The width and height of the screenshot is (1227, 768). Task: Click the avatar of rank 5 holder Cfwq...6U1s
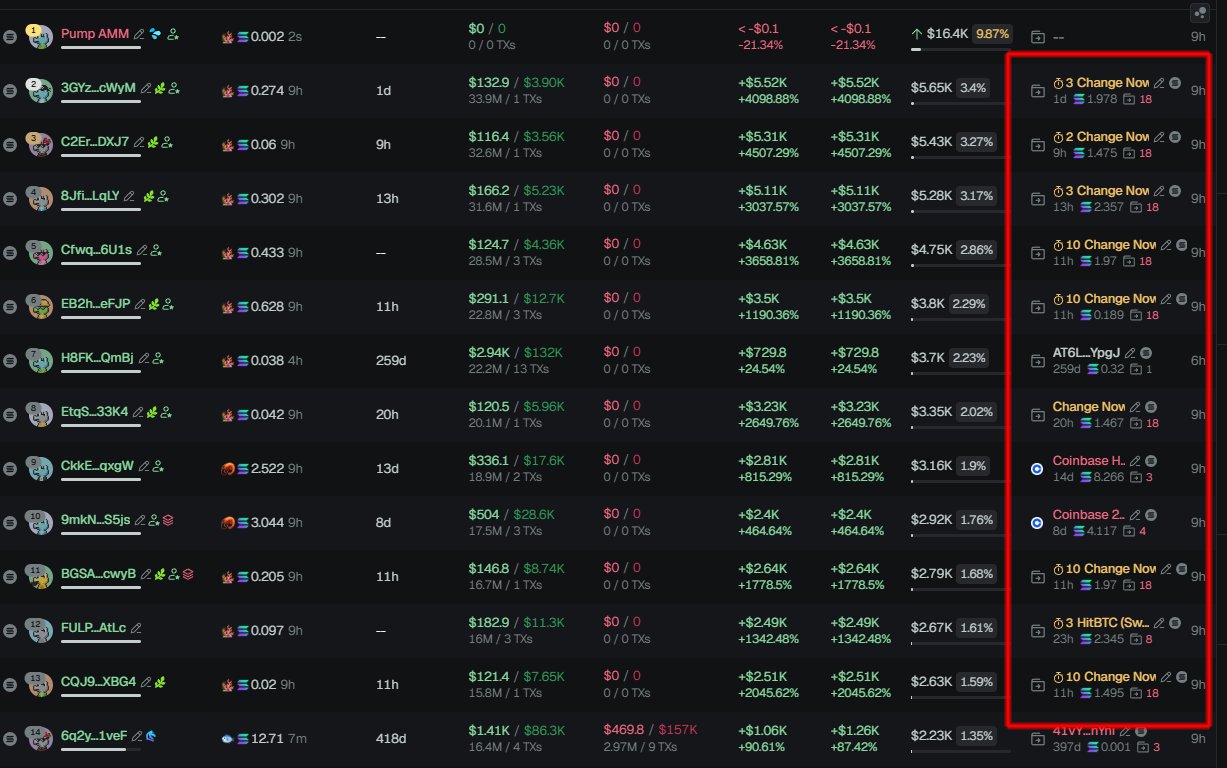[x=40, y=252]
